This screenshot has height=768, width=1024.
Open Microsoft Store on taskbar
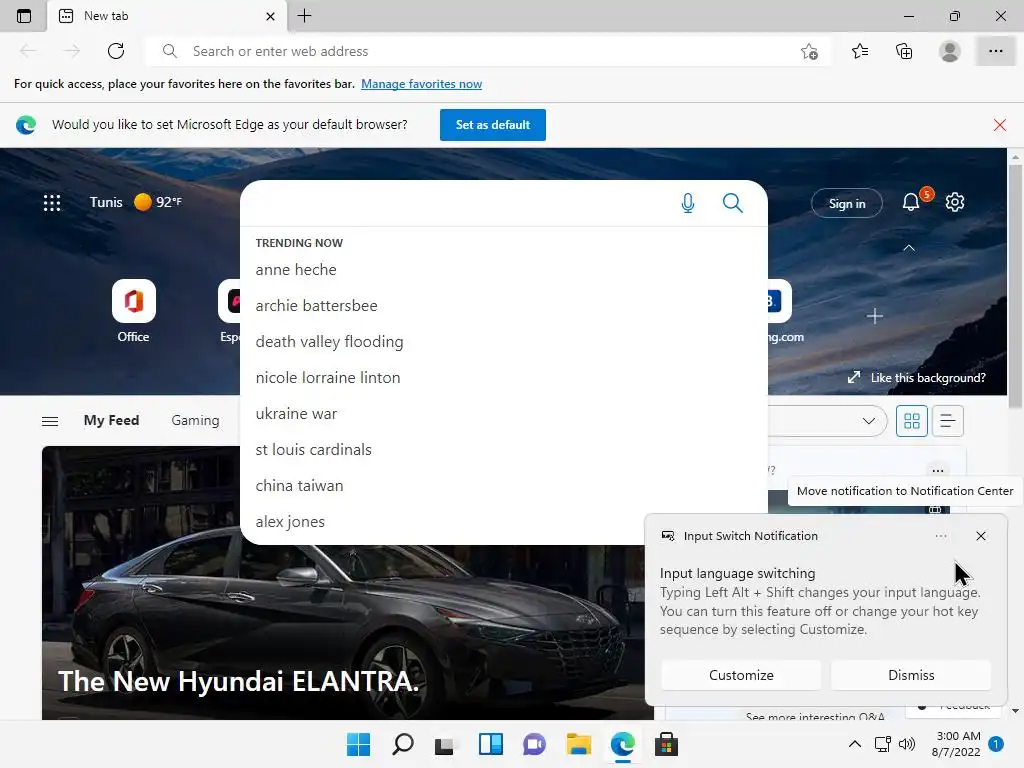(666, 744)
